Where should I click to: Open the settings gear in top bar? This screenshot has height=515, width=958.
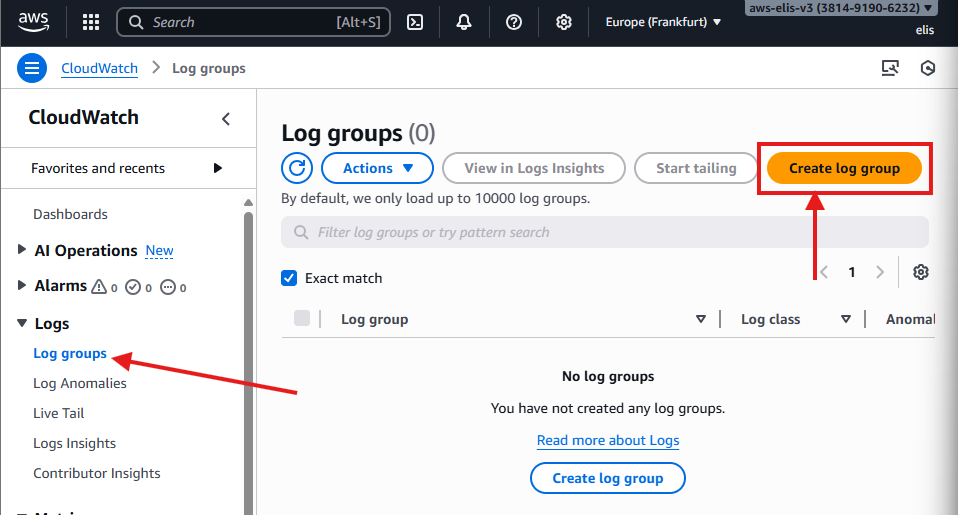(x=564, y=22)
